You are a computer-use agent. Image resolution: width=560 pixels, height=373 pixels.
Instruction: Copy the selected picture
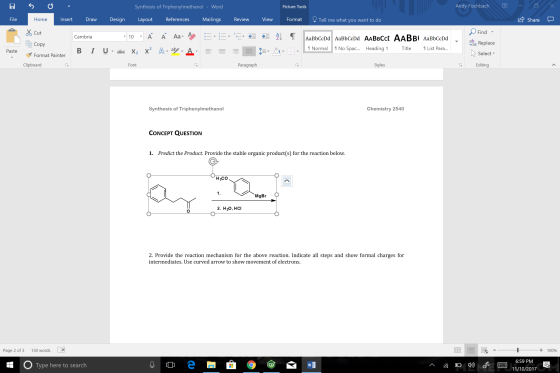[x=35, y=44]
